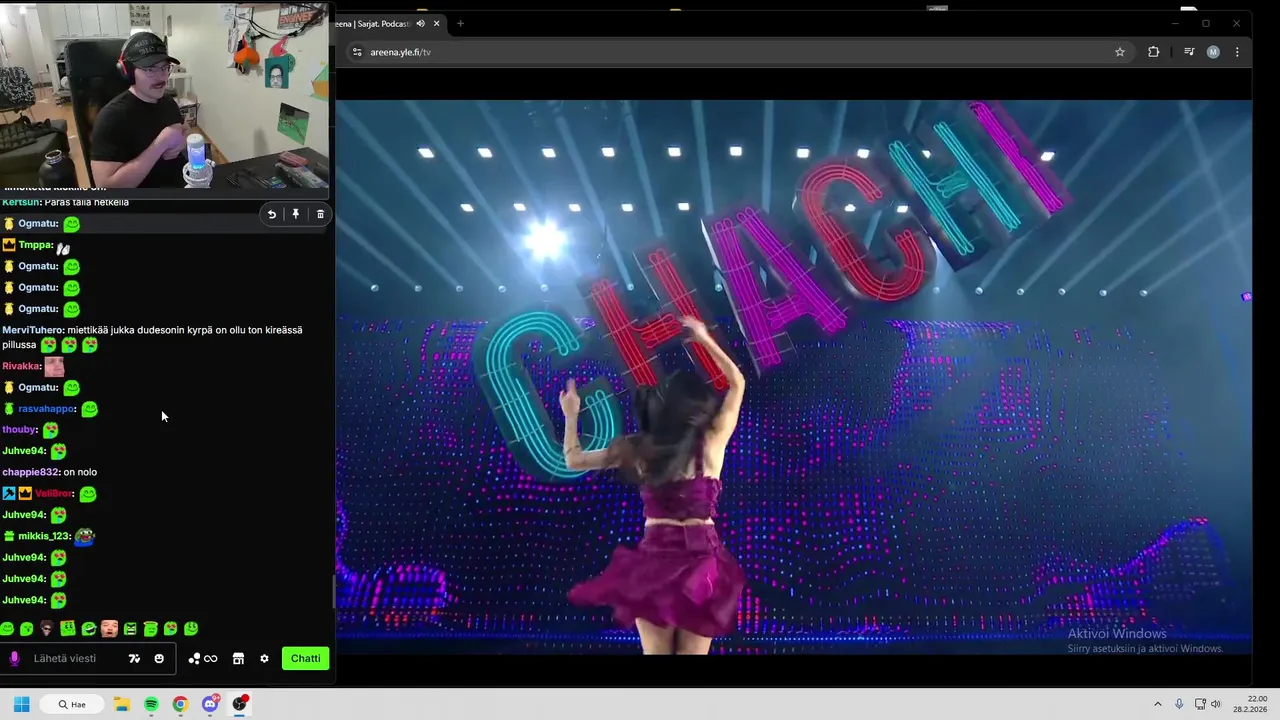Image resolution: width=1280 pixels, height=720 pixels.
Task: Click username Tmppa in chat
Action: tap(35, 245)
